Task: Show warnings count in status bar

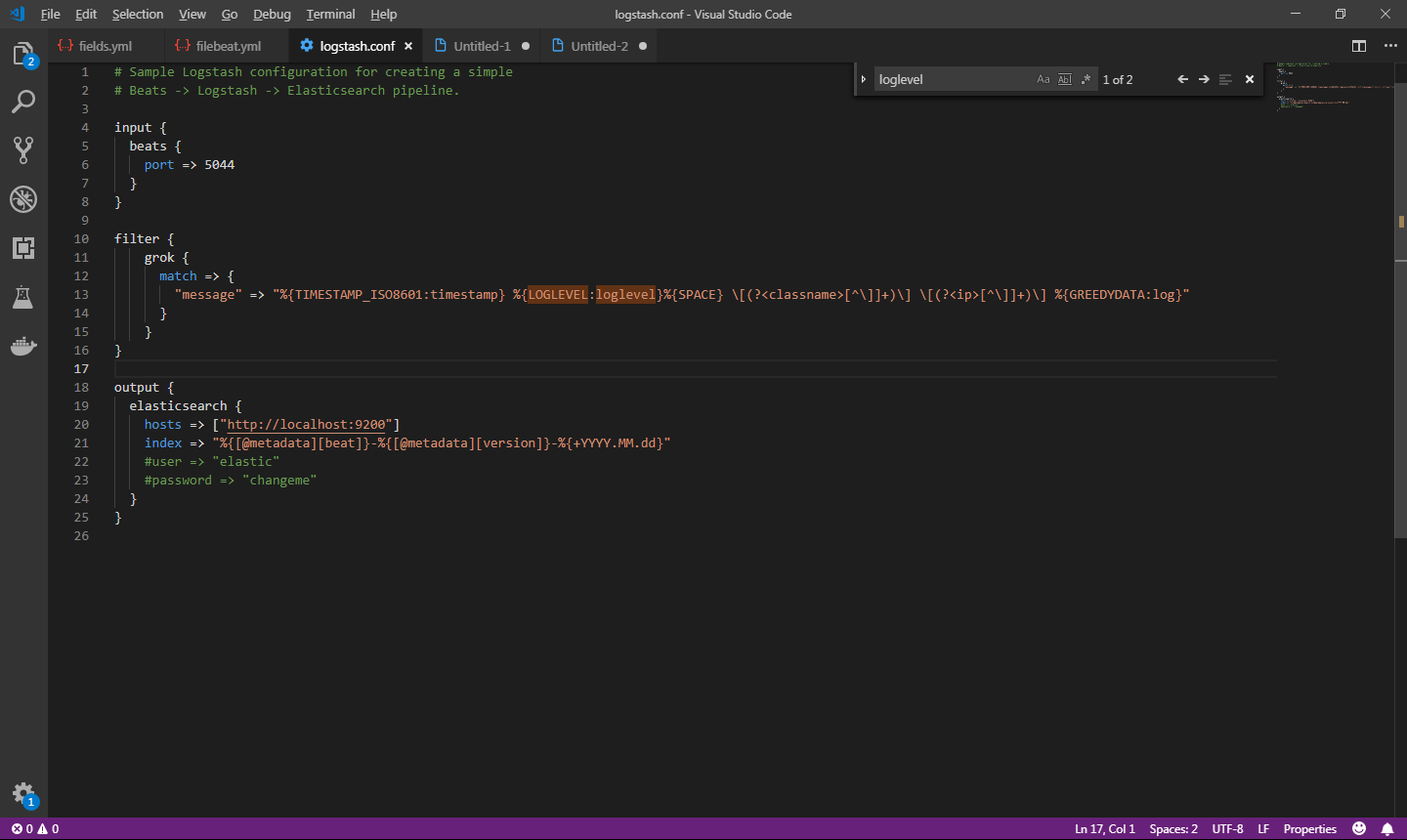Action: [x=48, y=828]
